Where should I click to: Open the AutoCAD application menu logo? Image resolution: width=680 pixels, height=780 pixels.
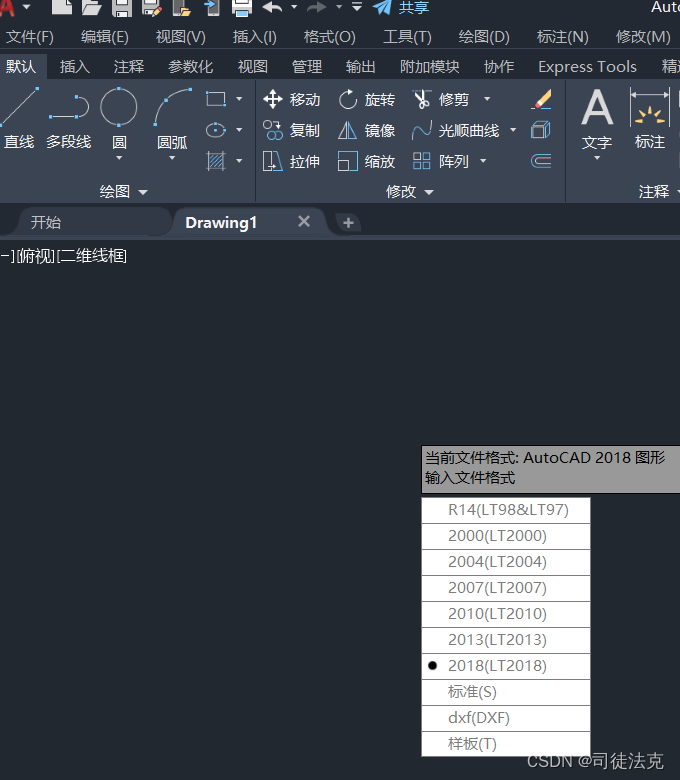coord(6,7)
